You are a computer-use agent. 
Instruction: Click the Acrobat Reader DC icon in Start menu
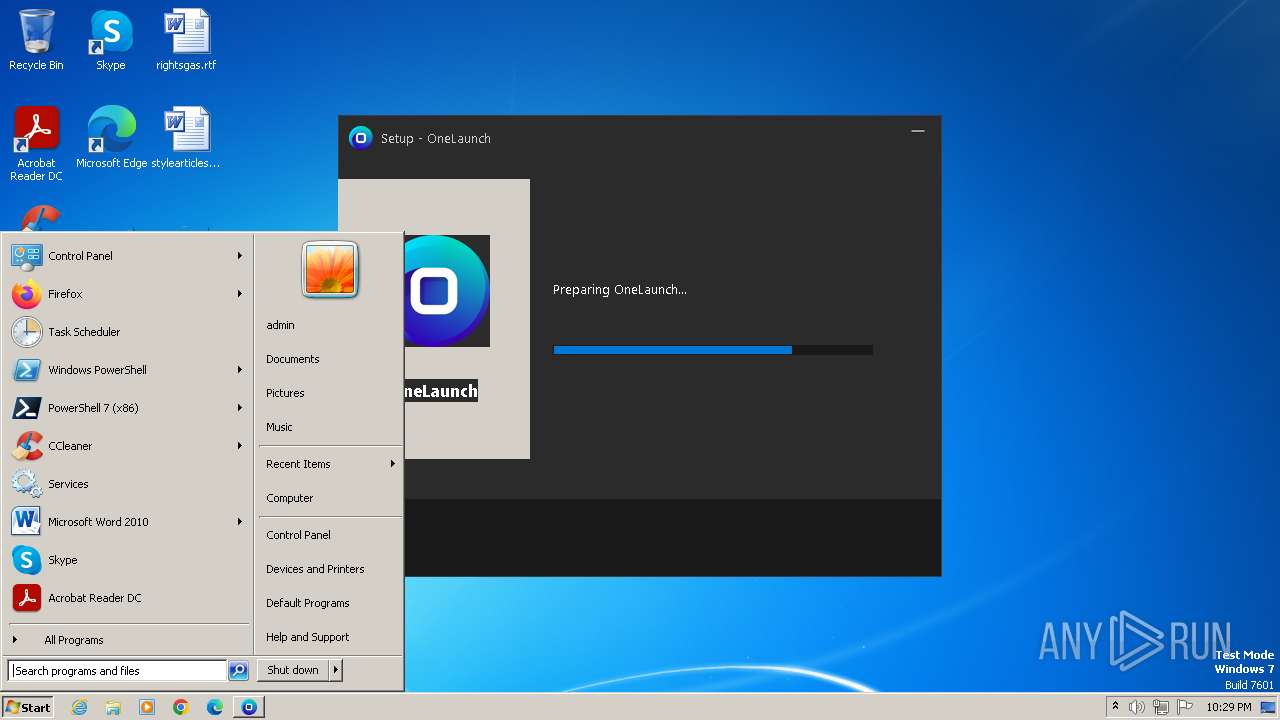[26, 598]
